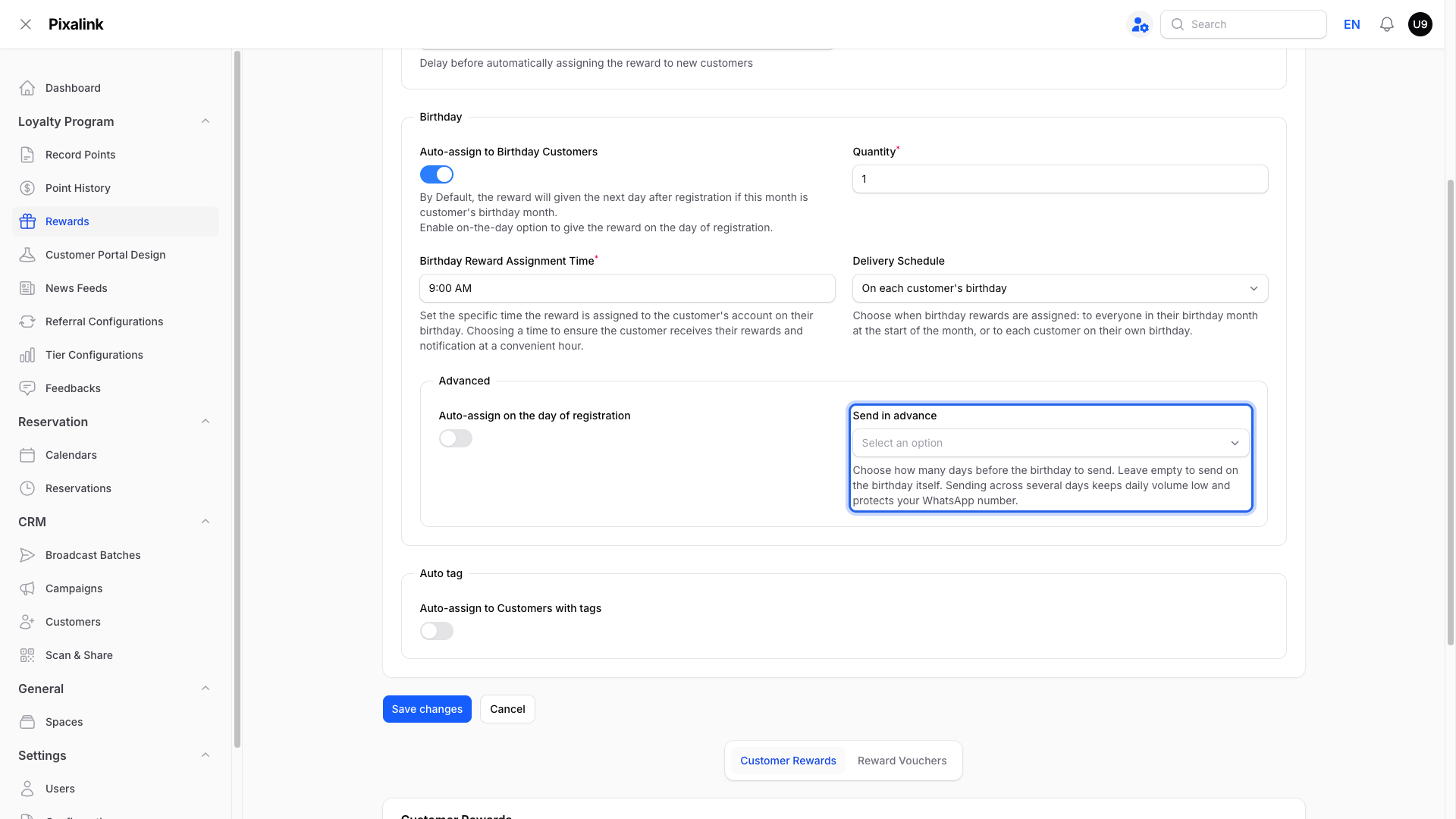Image resolution: width=1456 pixels, height=819 pixels.
Task: Click the user settings icon in header
Action: point(1140,24)
